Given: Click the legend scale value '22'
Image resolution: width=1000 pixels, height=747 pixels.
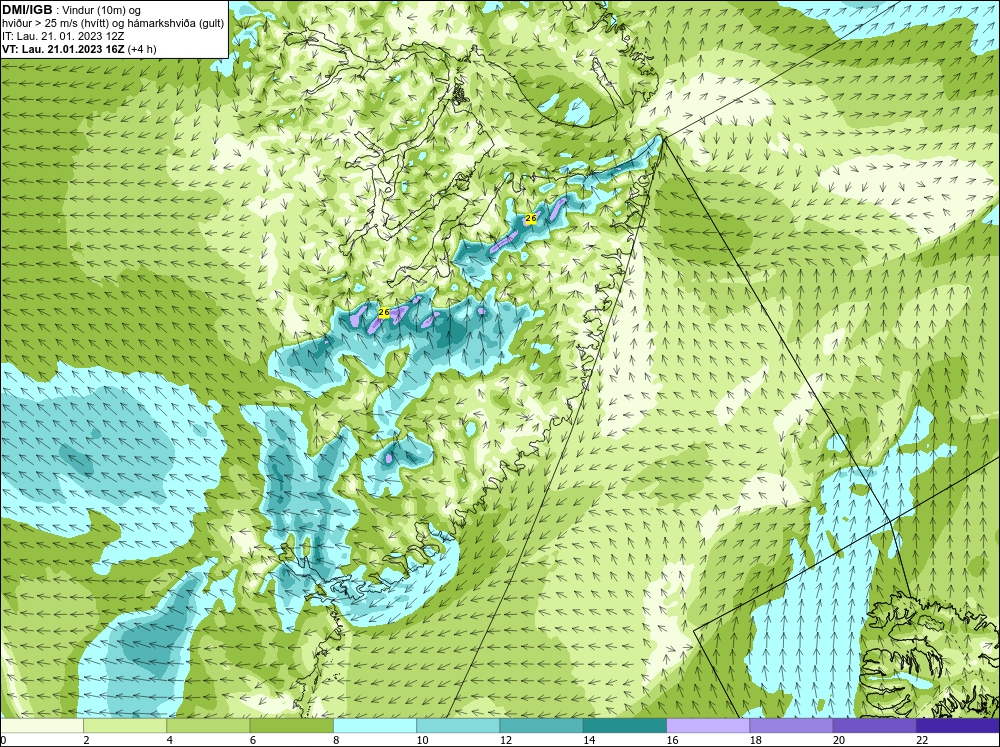Looking at the screenshot, I should click(922, 740).
